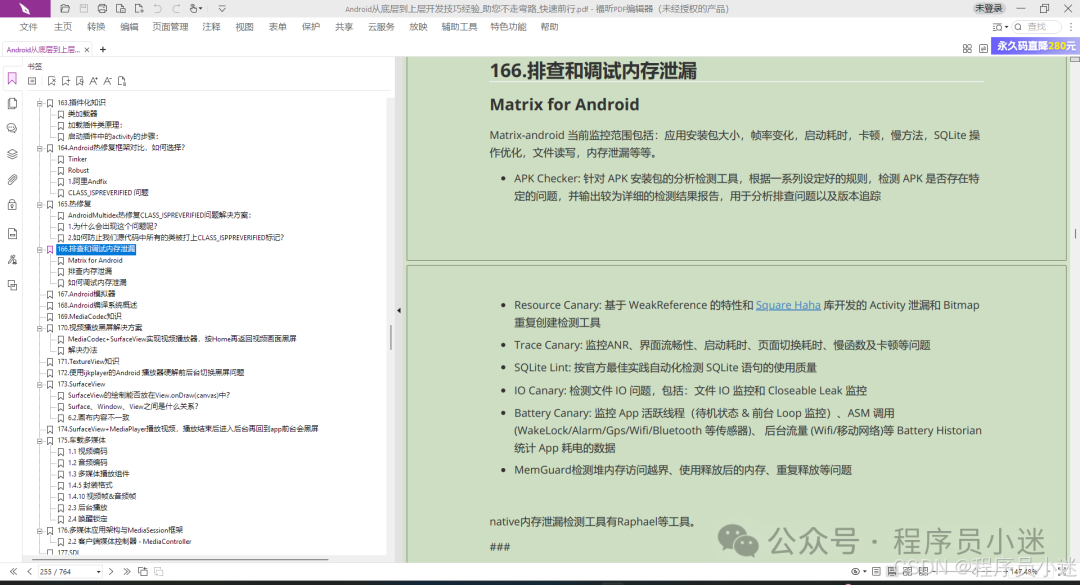Open the layers panel icon in sidebar
The height and width of the screenshot is (585, 1080).
coord(12,154)
